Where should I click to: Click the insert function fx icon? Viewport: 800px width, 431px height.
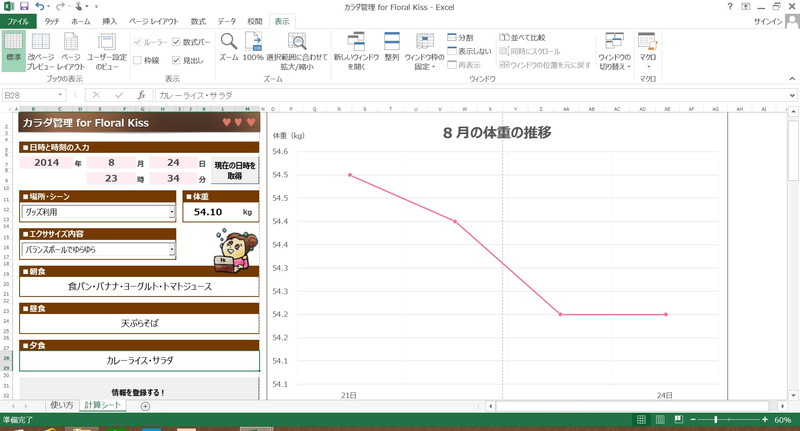click(142, 96)
